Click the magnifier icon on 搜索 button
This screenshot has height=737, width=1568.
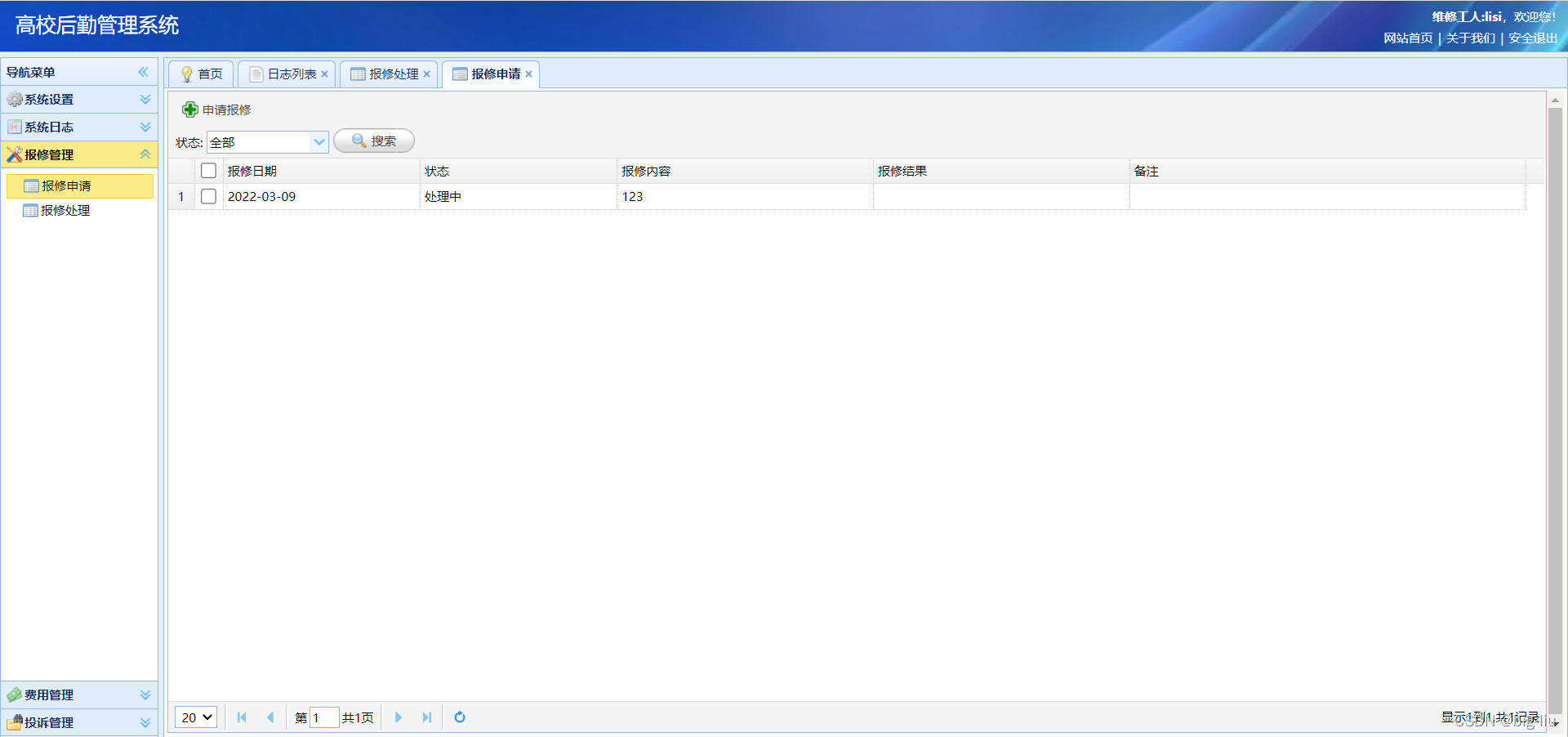[x=359, y=141]
